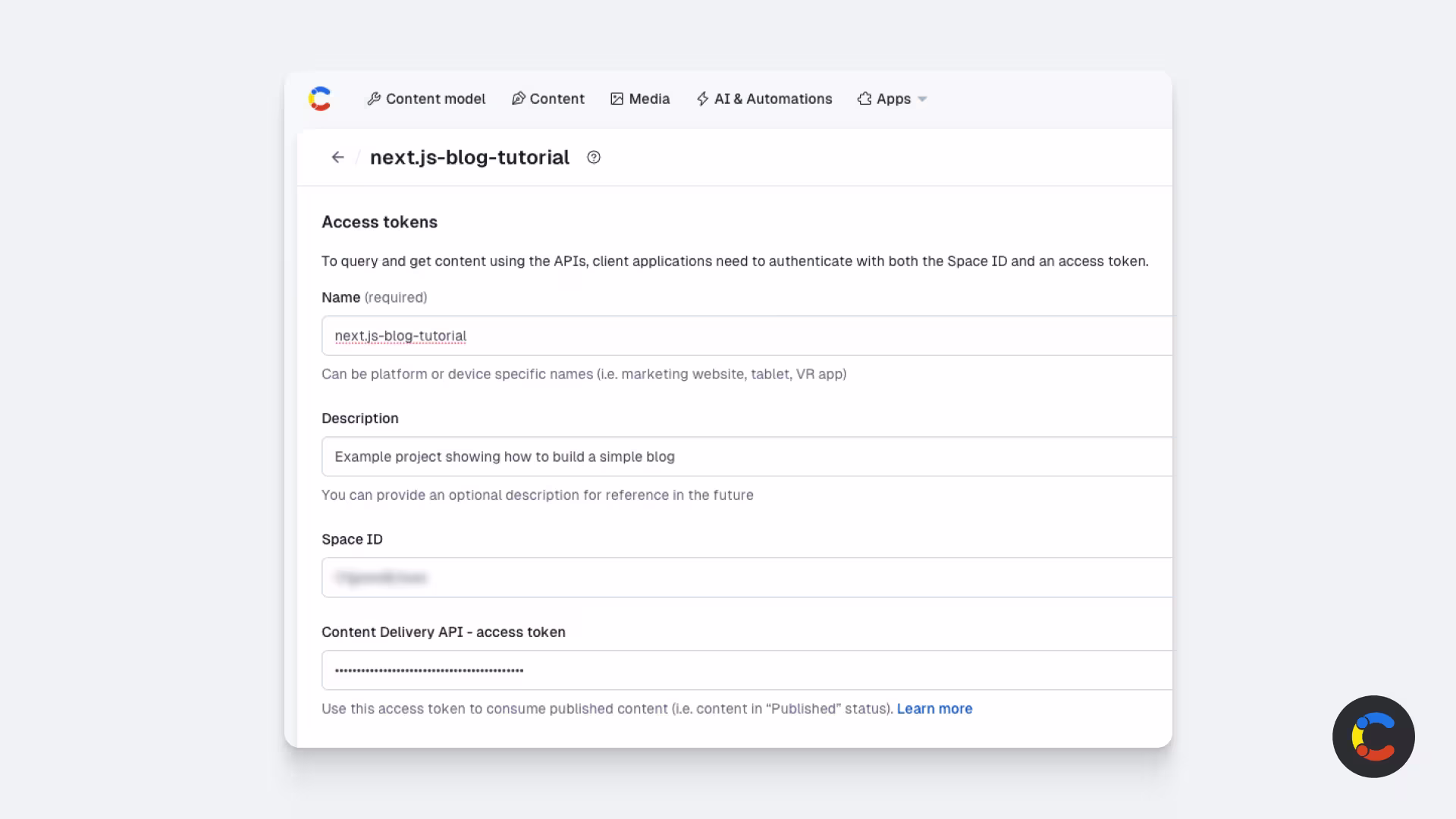Open AI & Automations
Viewport: 1456px width, 819px height.
coord(764,99)
